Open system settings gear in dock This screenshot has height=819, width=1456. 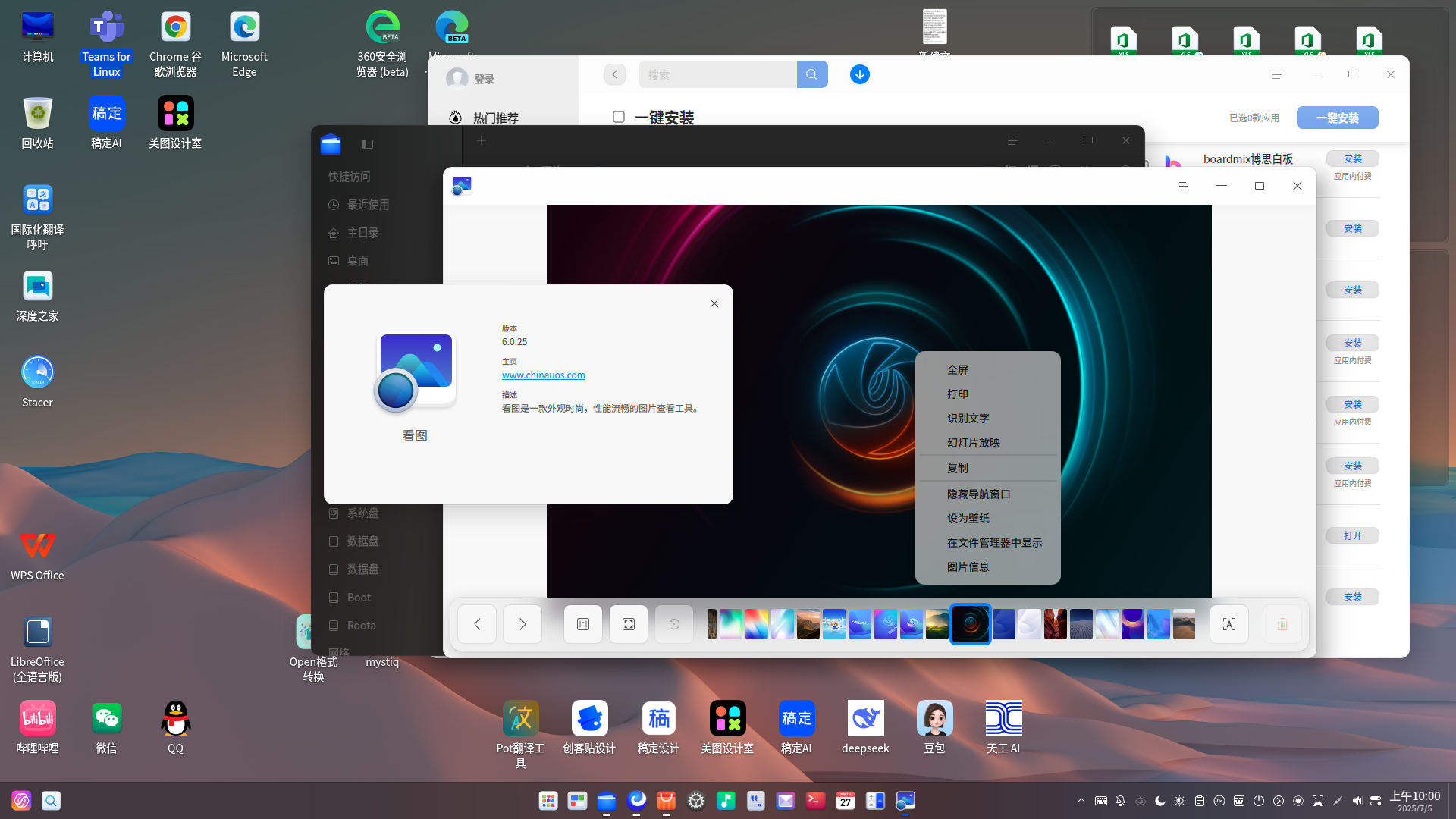(696, 801)
